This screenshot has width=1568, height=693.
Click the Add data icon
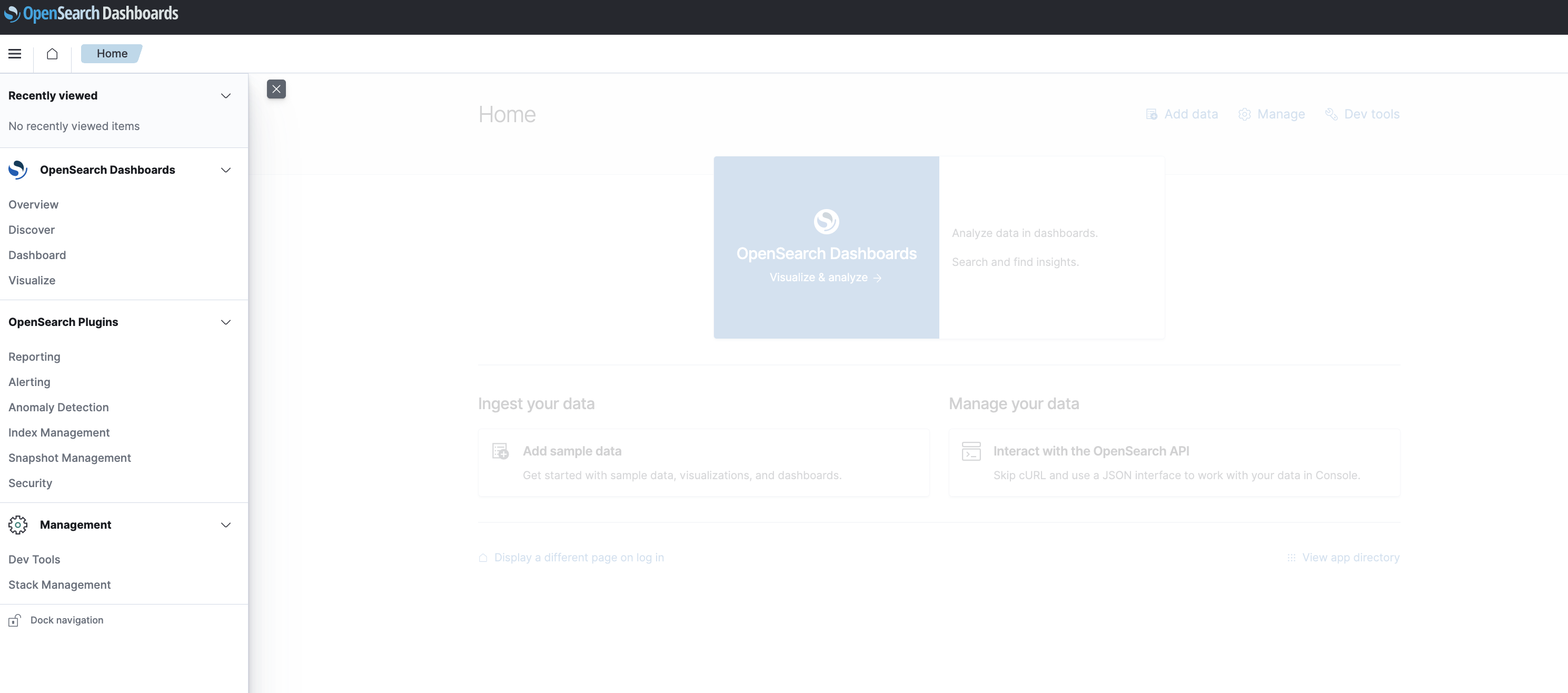coord(1152,114)
